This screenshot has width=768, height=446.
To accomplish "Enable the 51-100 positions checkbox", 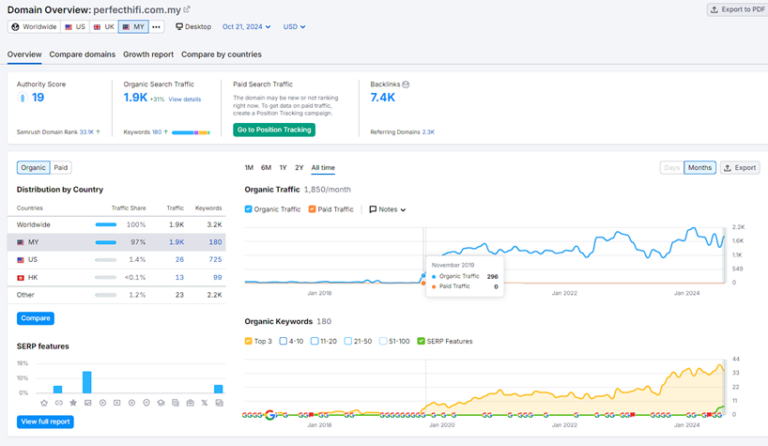I will point(383,341).
